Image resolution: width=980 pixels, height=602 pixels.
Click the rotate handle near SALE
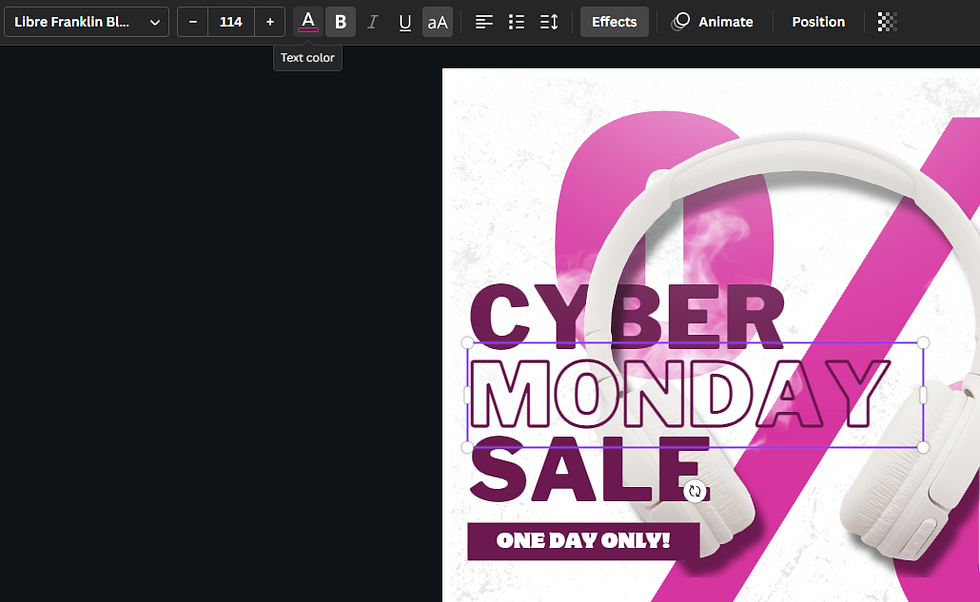695,491
